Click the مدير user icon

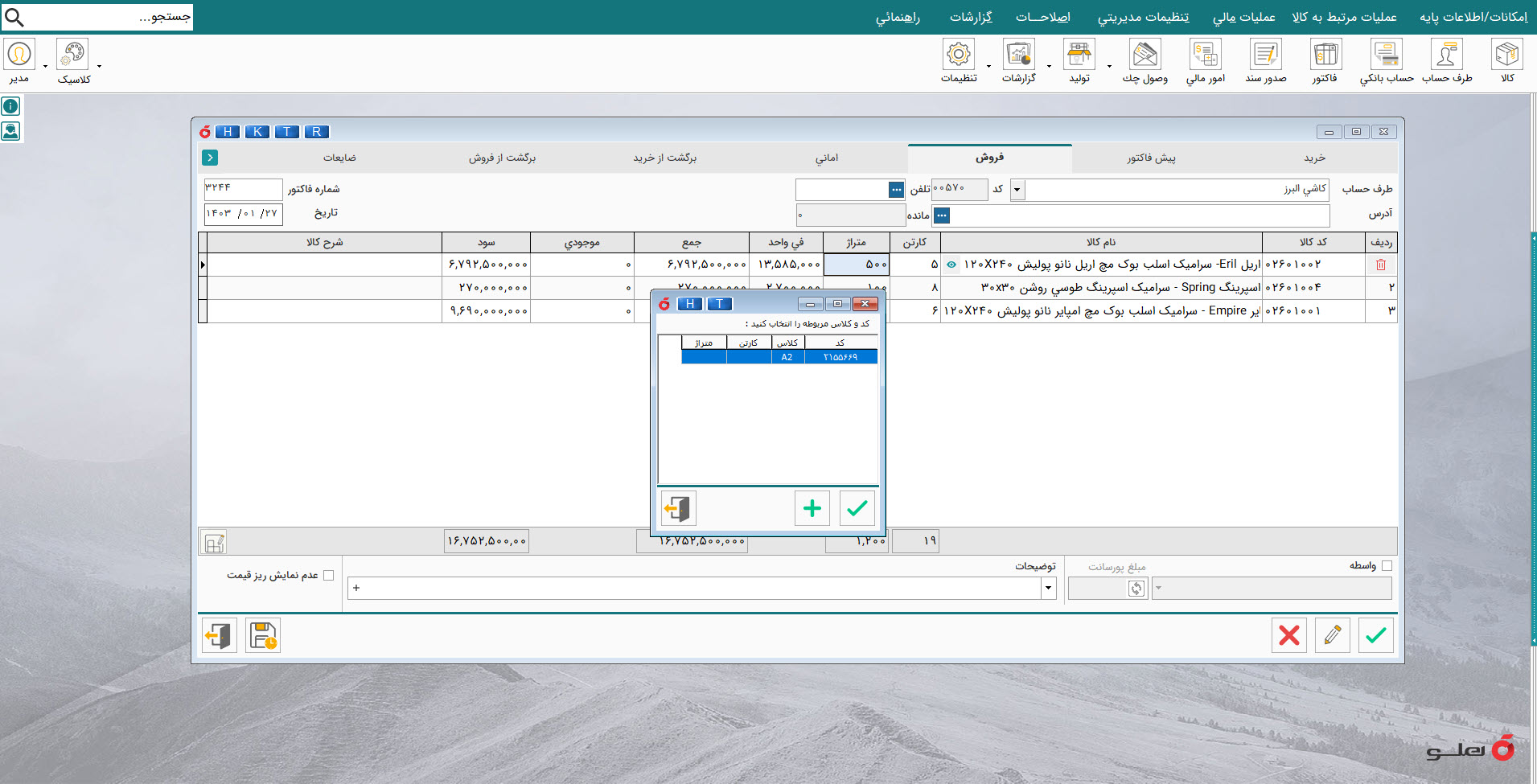pyautogui.click(x=18, y=54)
